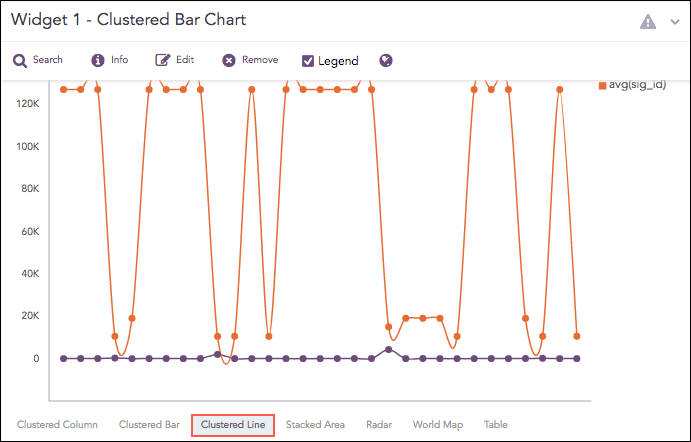Click the widget title 'Widget 1 - Clustered Bar Chart'

pos(128,20)
